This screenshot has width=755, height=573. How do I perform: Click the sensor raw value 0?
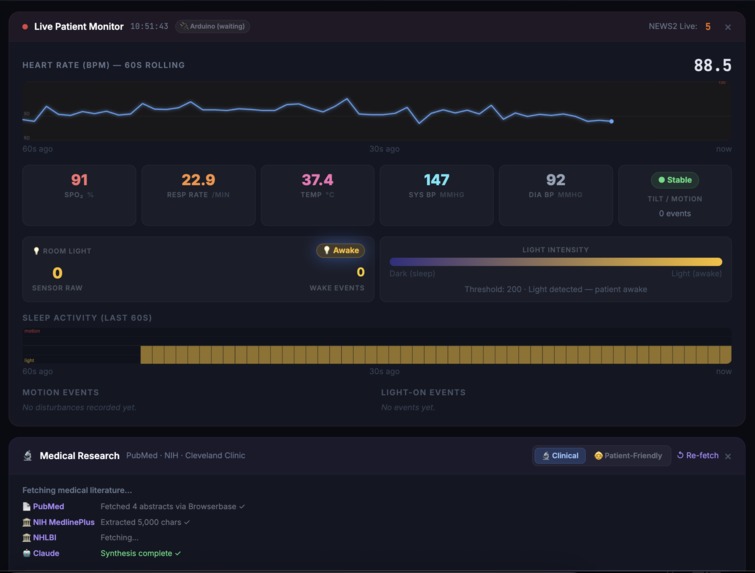point(57,273)
